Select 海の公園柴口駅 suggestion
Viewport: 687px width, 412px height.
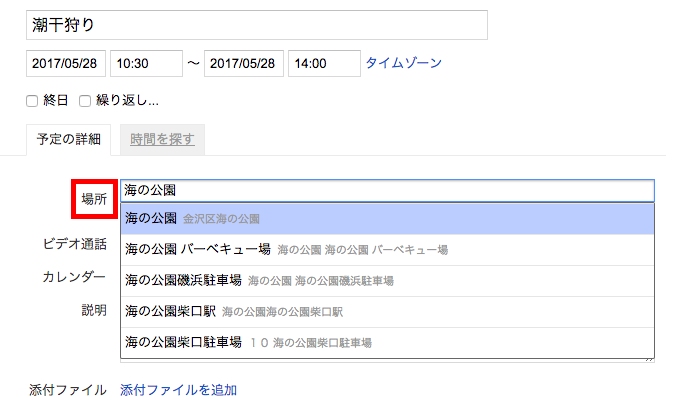click(x=387, y=312)
